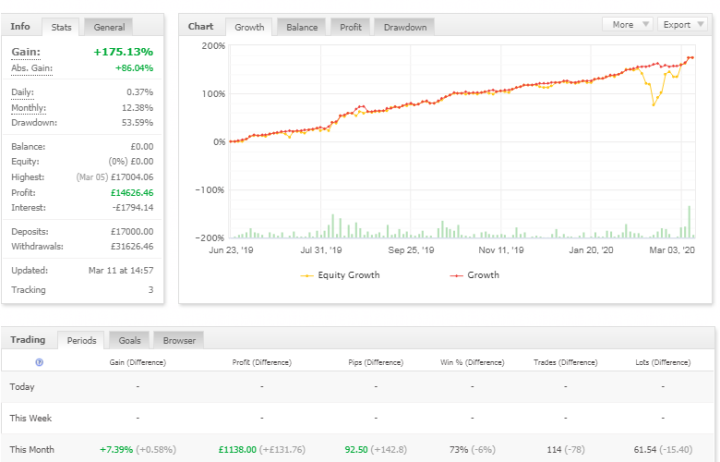This screenshot has width=720, height=462.
Task: Click the Abs. Gain label
Action: tap(31, 68)
